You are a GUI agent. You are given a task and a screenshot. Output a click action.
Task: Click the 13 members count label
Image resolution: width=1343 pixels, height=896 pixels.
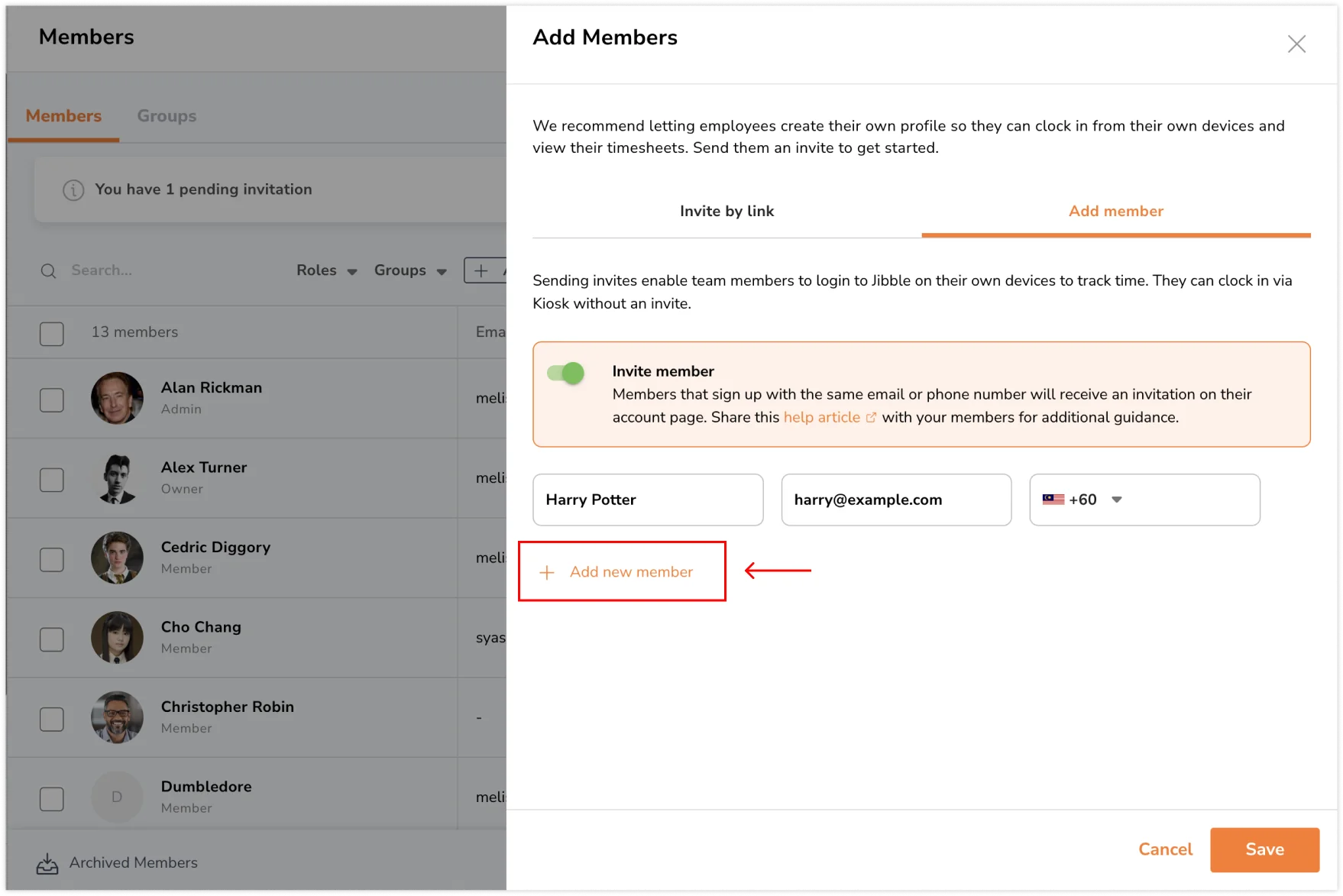(x=134, y=332)
